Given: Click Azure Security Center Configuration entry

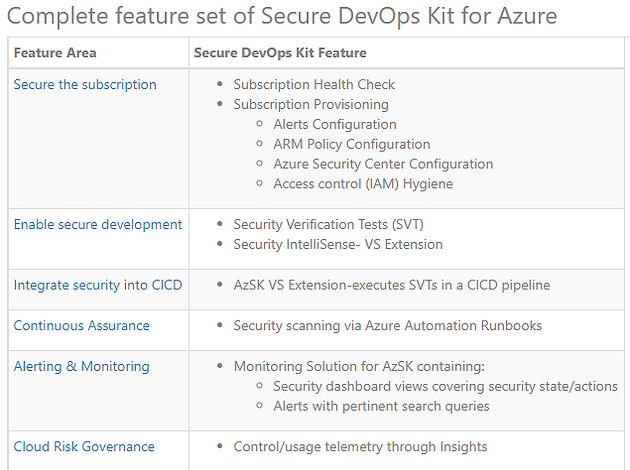Looking at the screenshot, I should 383,164.
